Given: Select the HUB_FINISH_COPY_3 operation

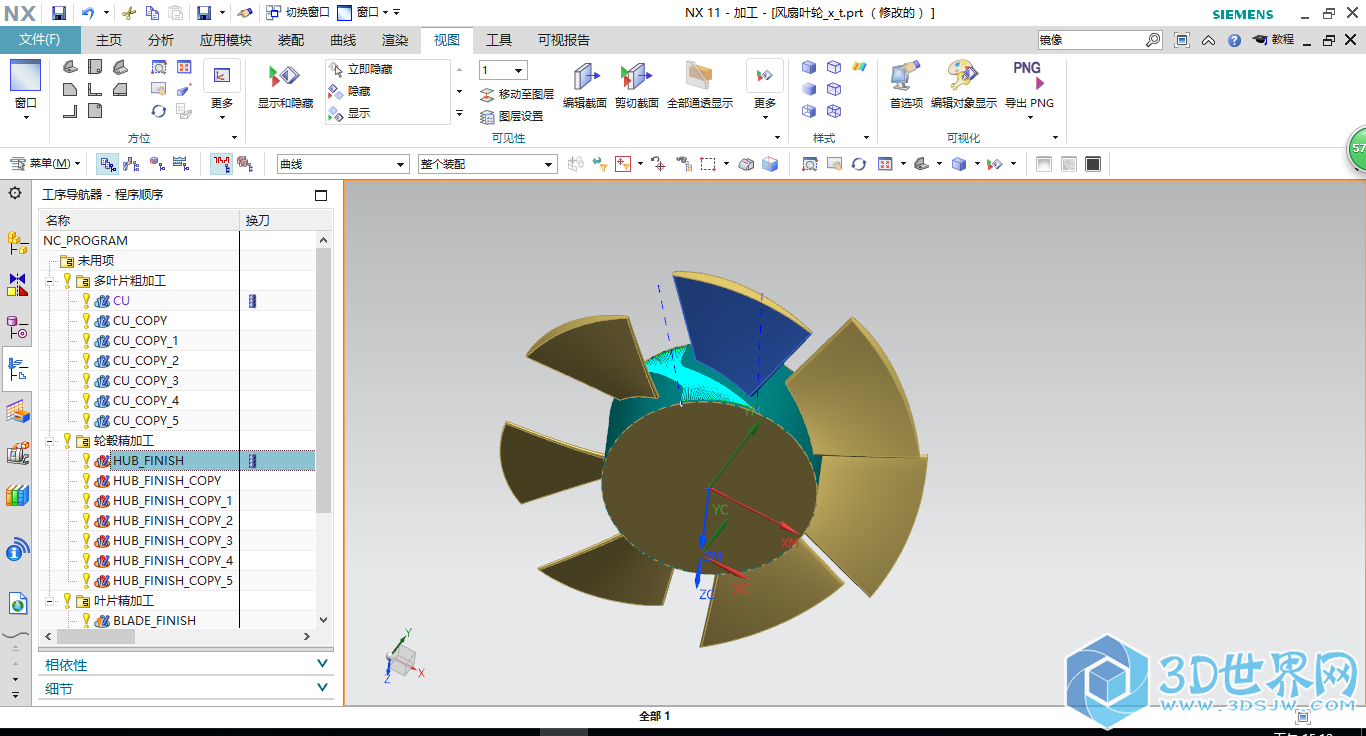Looking at the screenshot, I should [x=172, y=541].
